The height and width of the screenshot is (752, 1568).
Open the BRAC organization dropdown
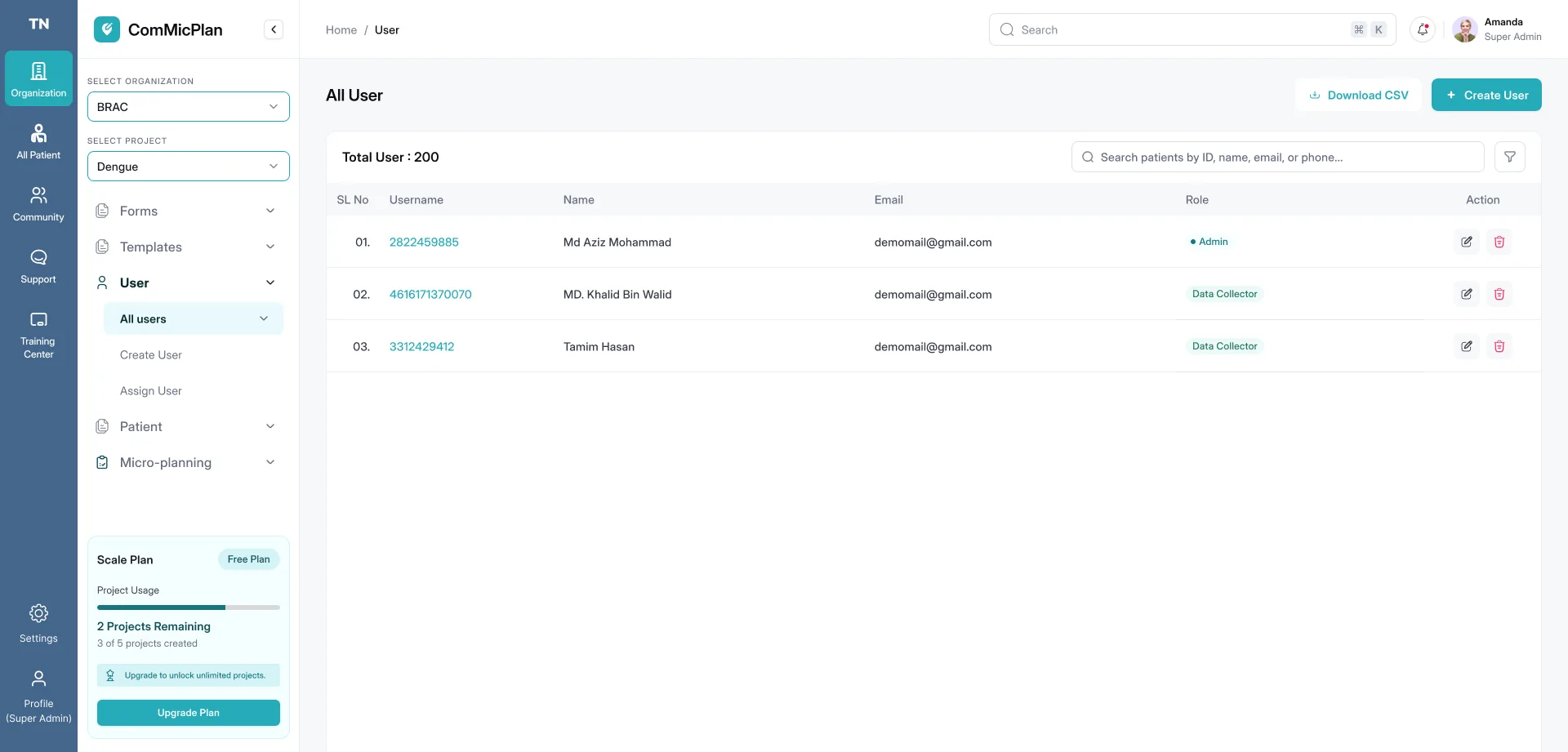[x=189, y=107]
